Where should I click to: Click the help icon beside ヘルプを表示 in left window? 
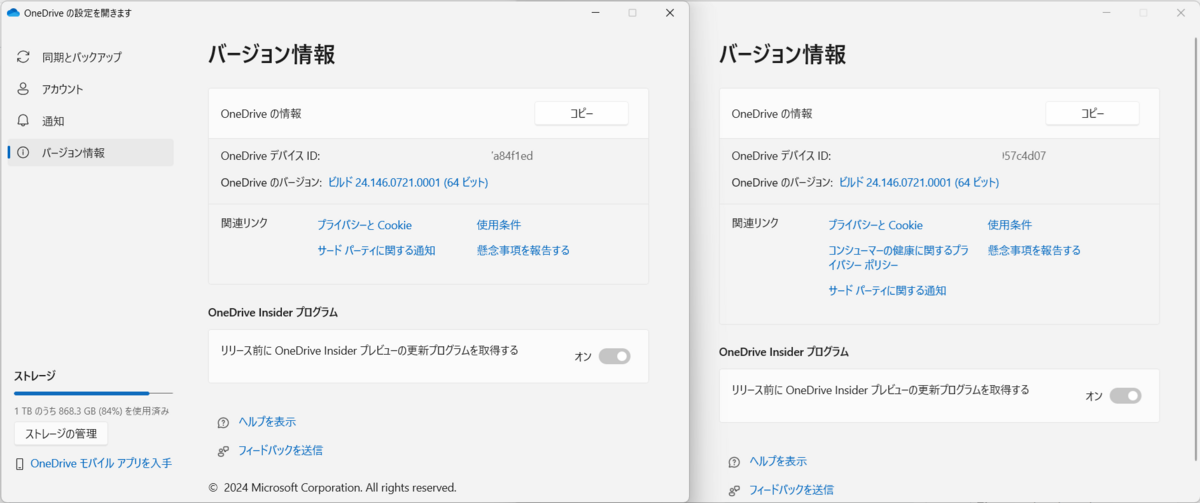click(224, 422)
